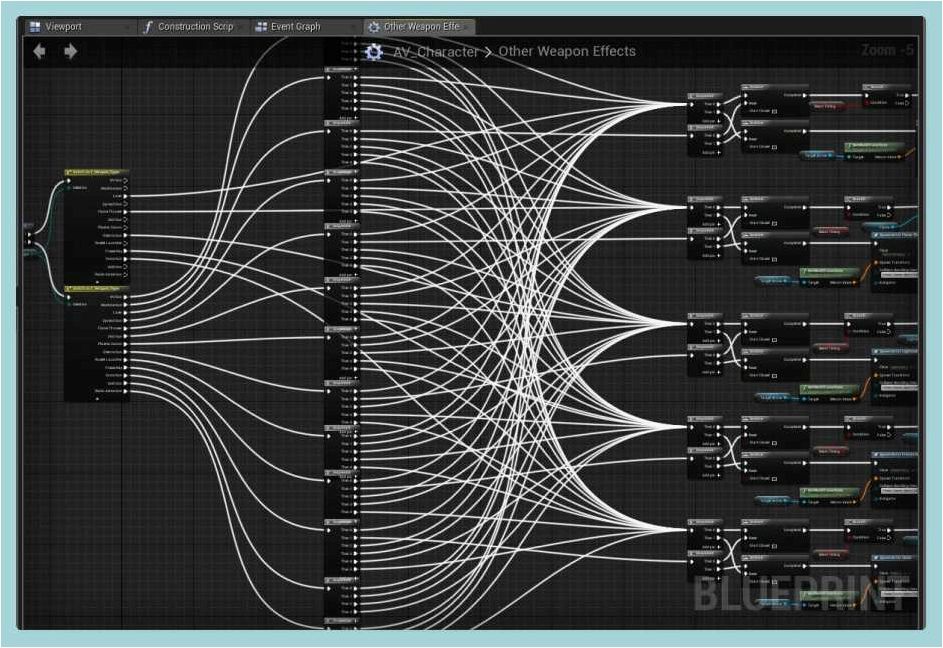Go forward with the right navigation arrow

pos(70,52)
